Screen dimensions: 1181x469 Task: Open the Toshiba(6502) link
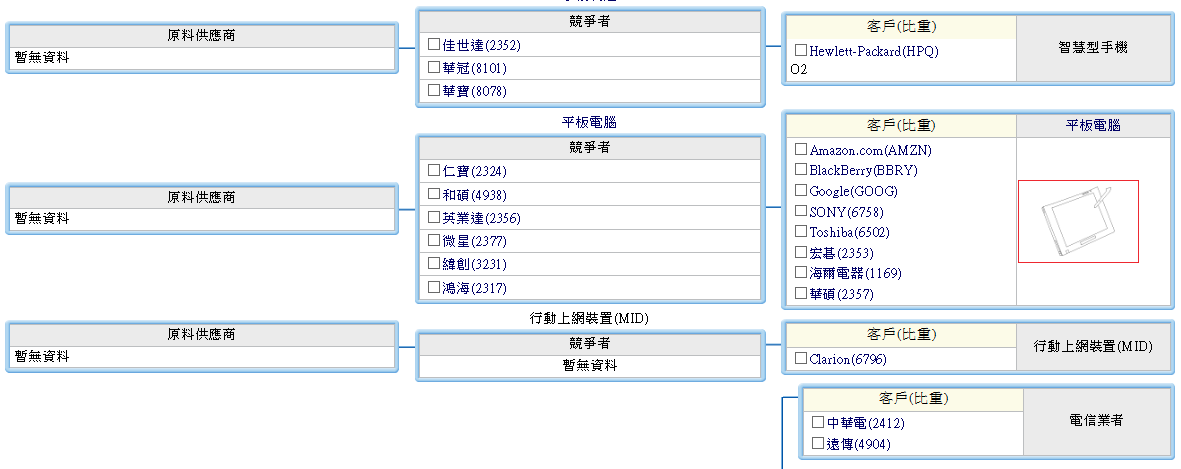click(x=849, y=232)
